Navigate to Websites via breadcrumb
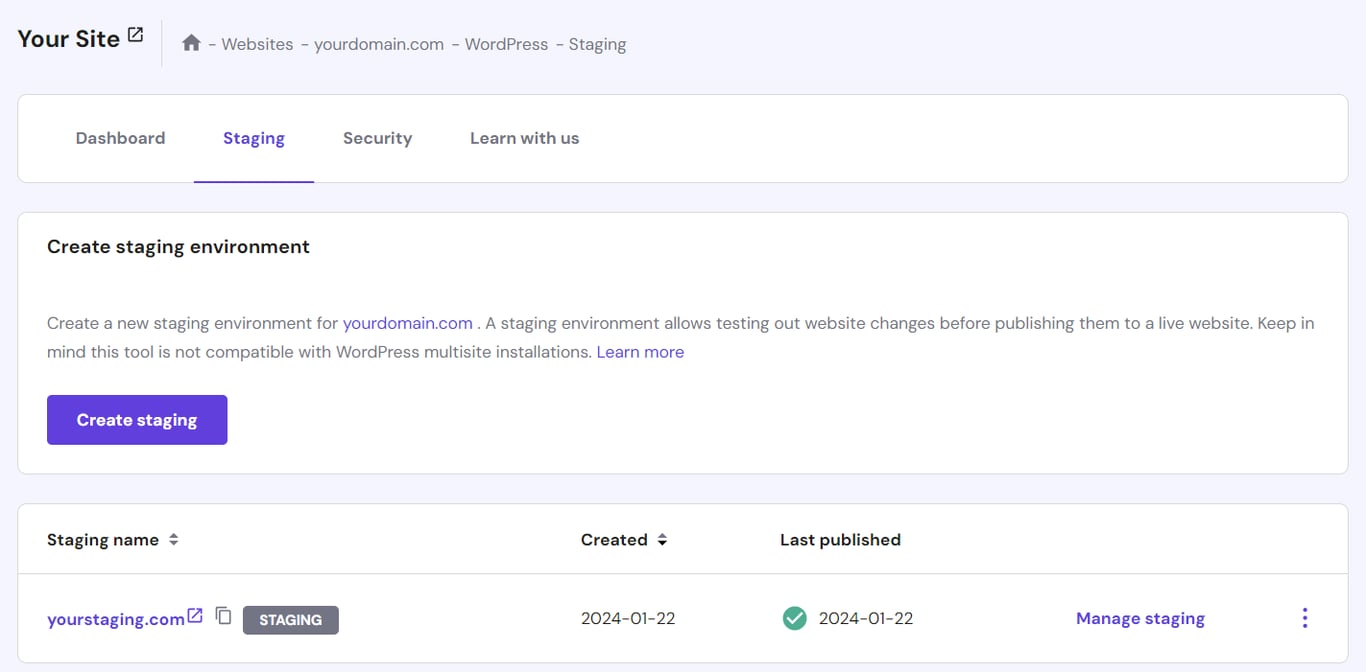The image size is (1366, 672). 257,44
